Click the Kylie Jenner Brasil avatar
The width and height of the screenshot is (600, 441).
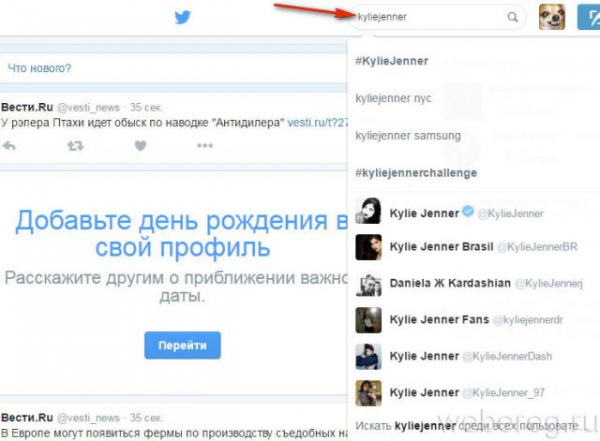click(x=368, y=247)
